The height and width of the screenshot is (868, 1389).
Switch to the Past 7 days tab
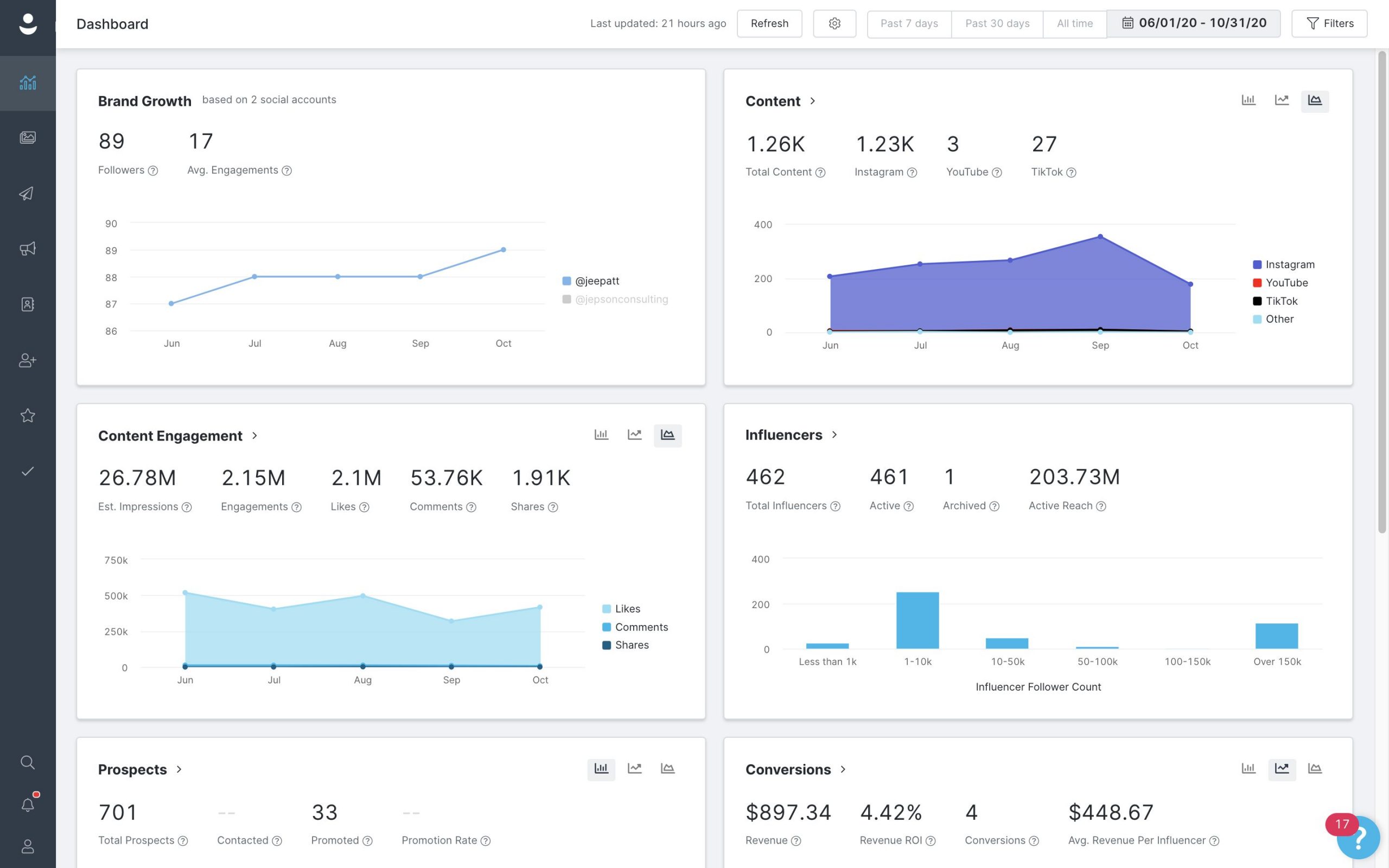(x=909, y=23)
